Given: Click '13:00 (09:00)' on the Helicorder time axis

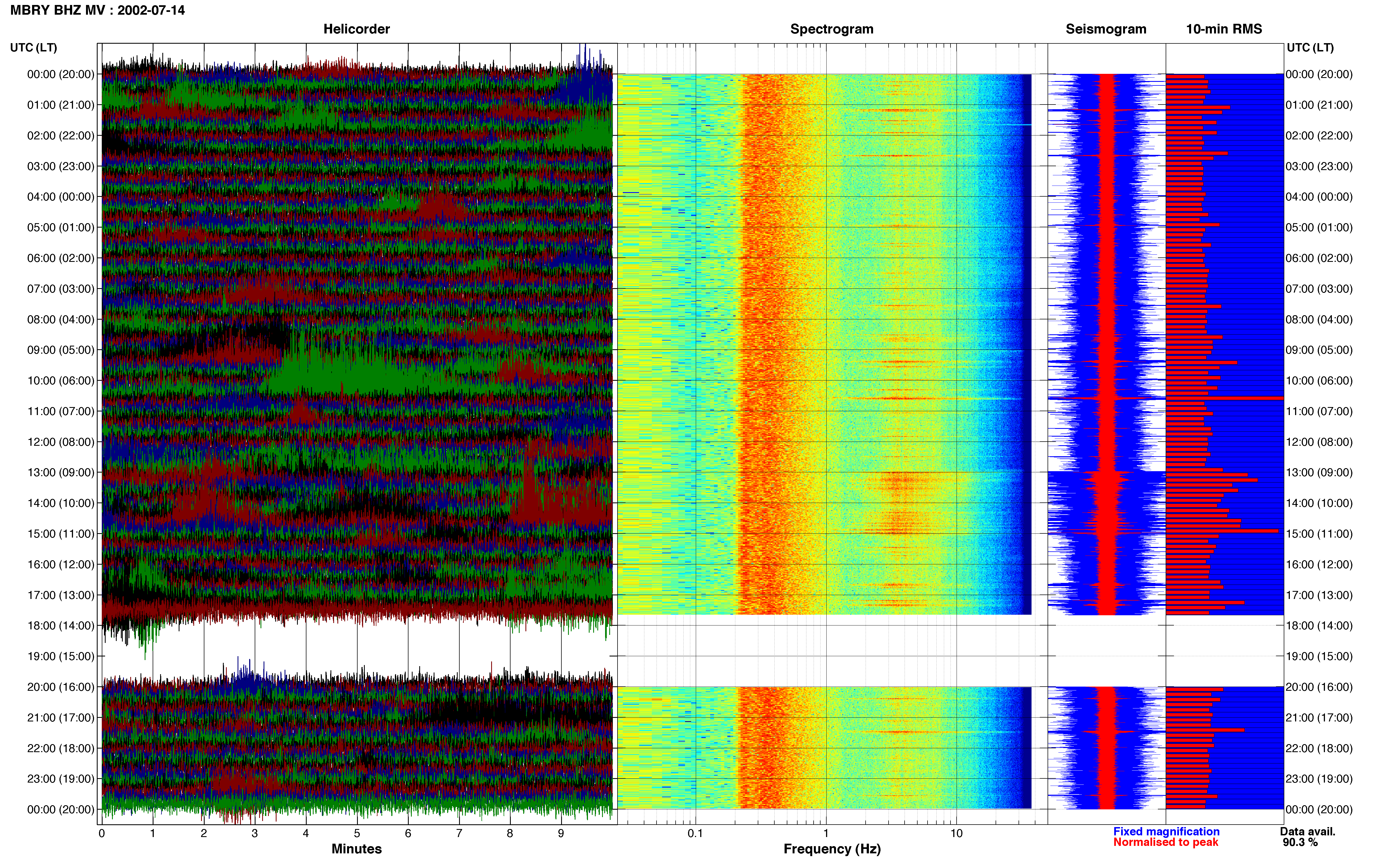Looking at the screenshot, I should (61, 473).
